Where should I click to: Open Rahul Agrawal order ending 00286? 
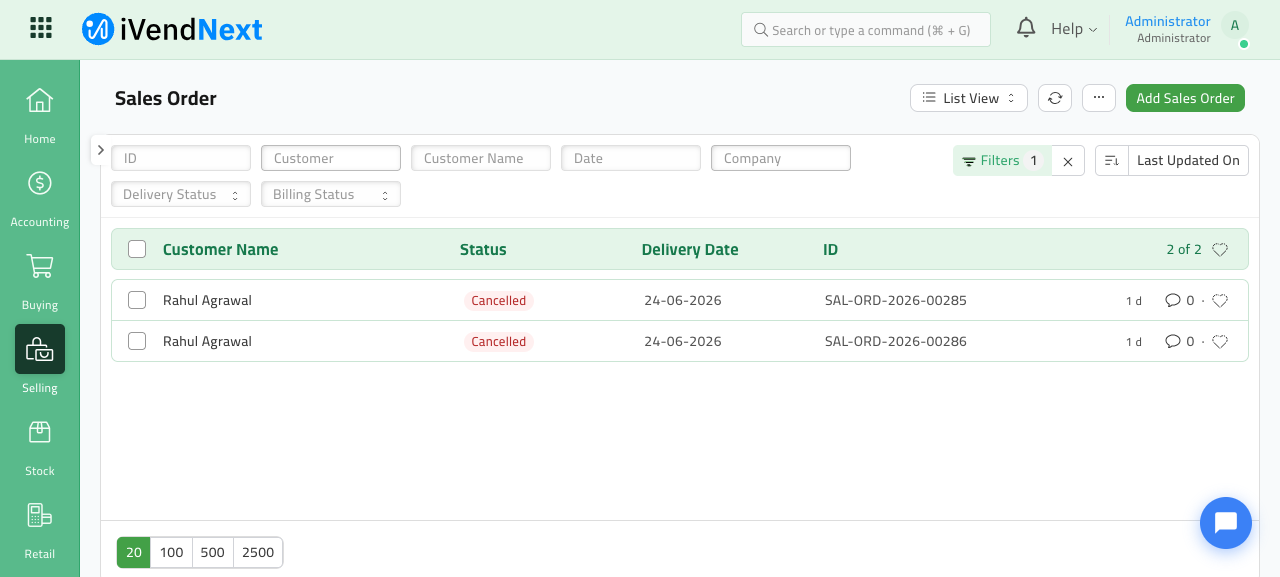207,342
